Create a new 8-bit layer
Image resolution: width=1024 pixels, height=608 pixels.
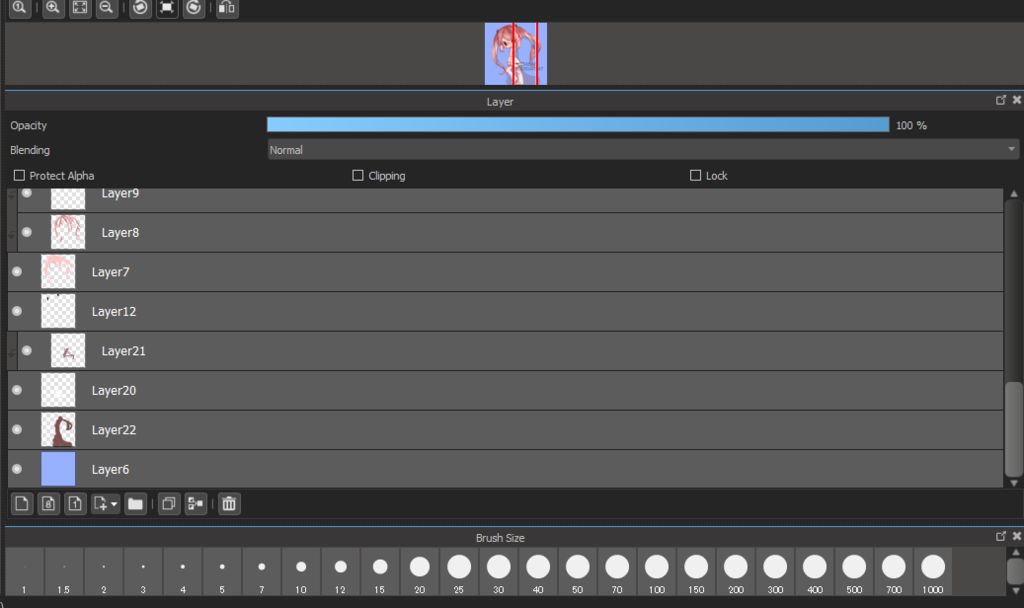pos(48,504)
